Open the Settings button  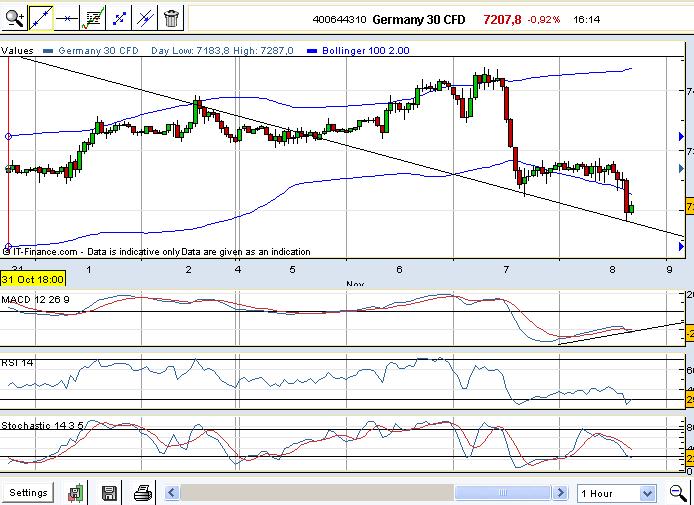[x=28, y=493]
